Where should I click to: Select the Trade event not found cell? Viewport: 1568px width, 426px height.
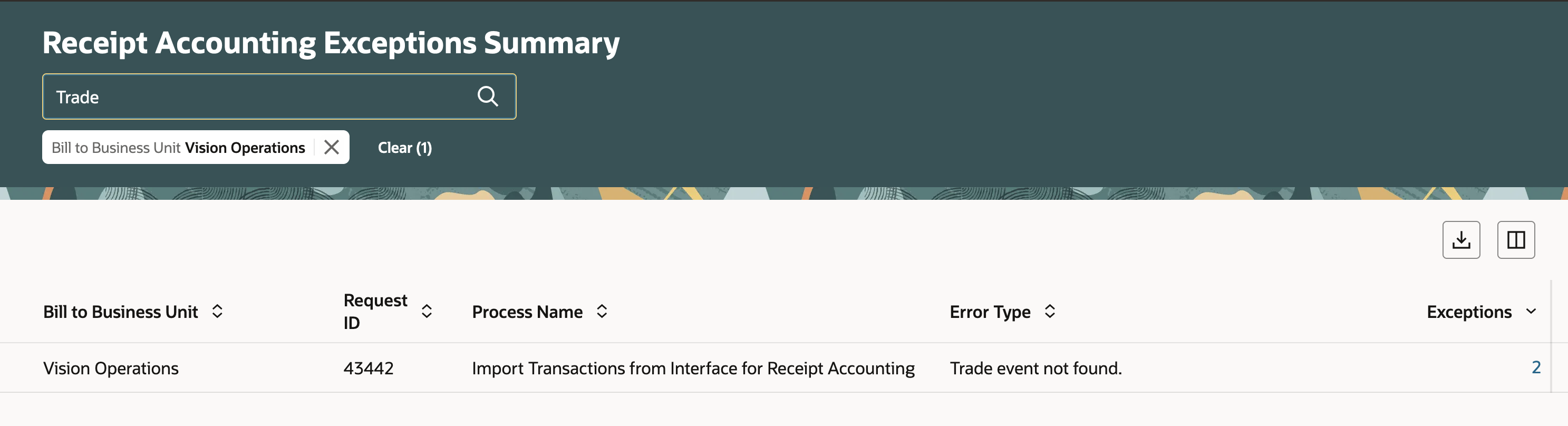point(1035,368)
